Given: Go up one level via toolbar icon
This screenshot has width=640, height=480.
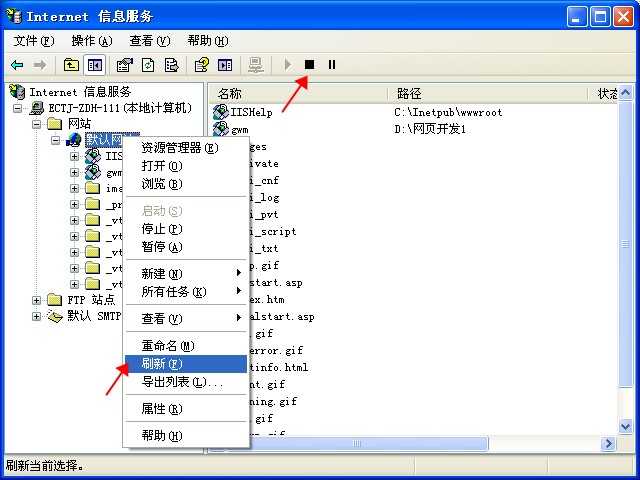Looking at the screenshot, I should click(71, 65).
